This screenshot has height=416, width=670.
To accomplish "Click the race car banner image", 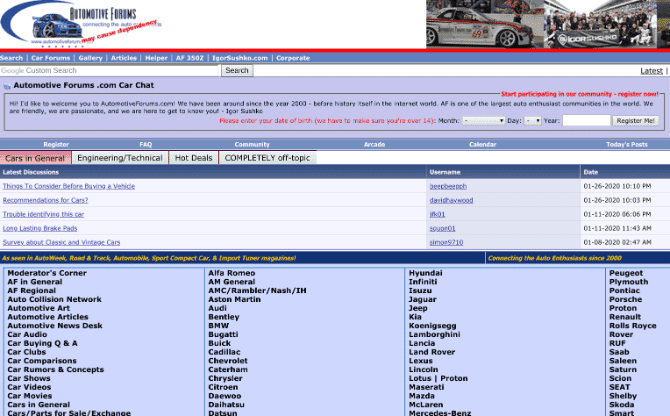I will (547, 24).
